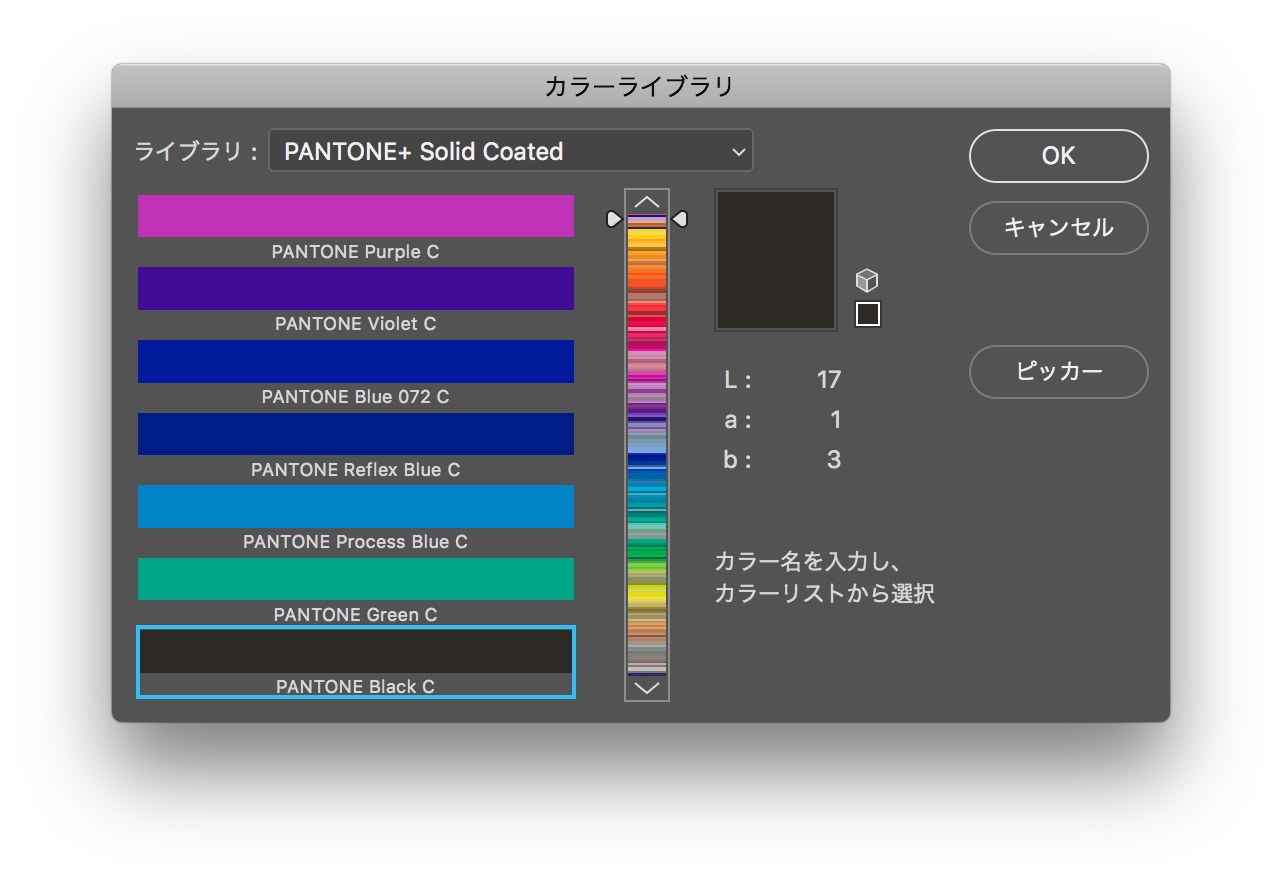Select the PANTONE Purple C swatch
1282x882 pixels.
(356, 216)
